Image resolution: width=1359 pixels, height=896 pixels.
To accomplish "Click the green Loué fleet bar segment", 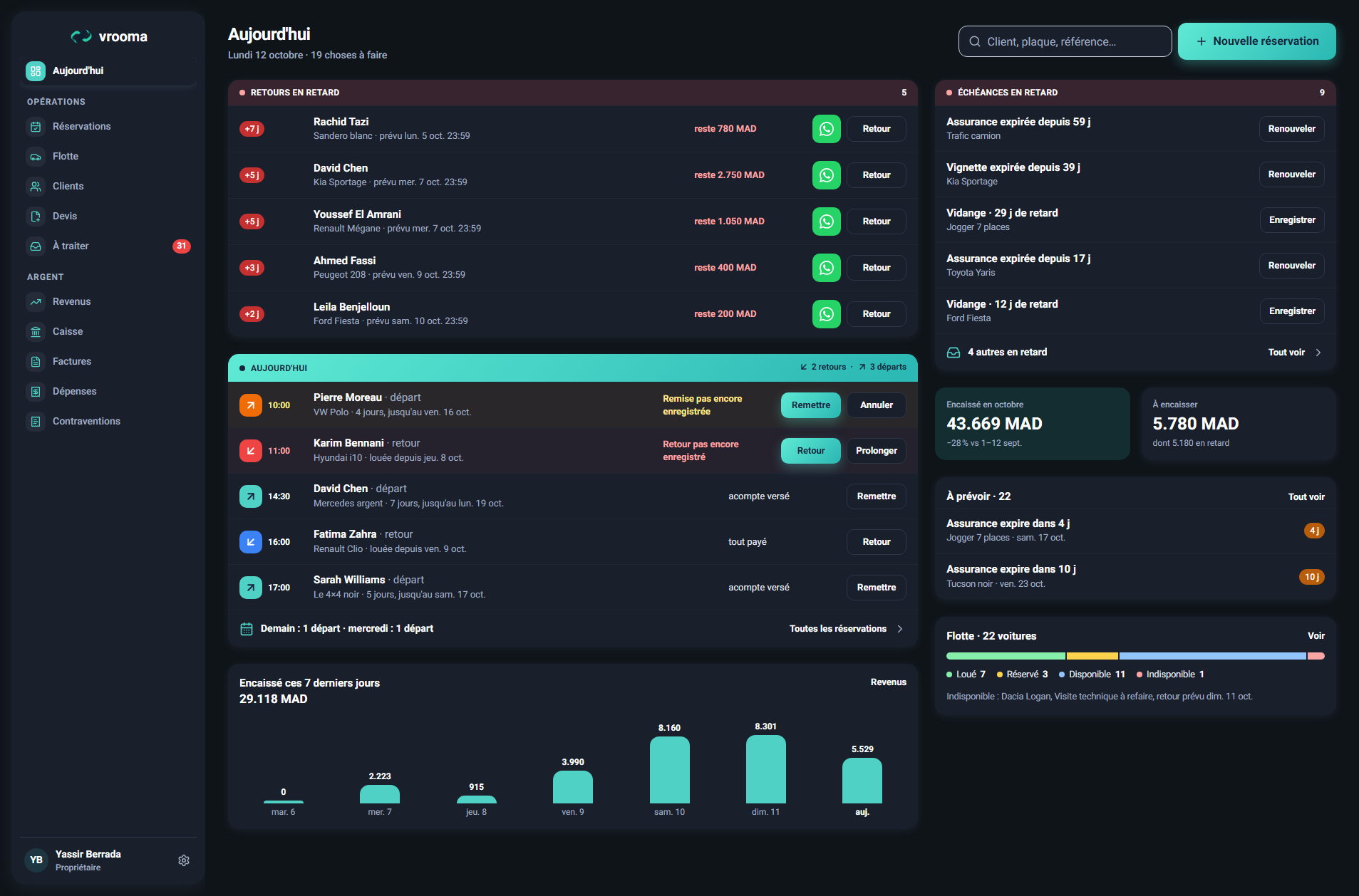I will pyautogui.click(x=1006, y=656).
